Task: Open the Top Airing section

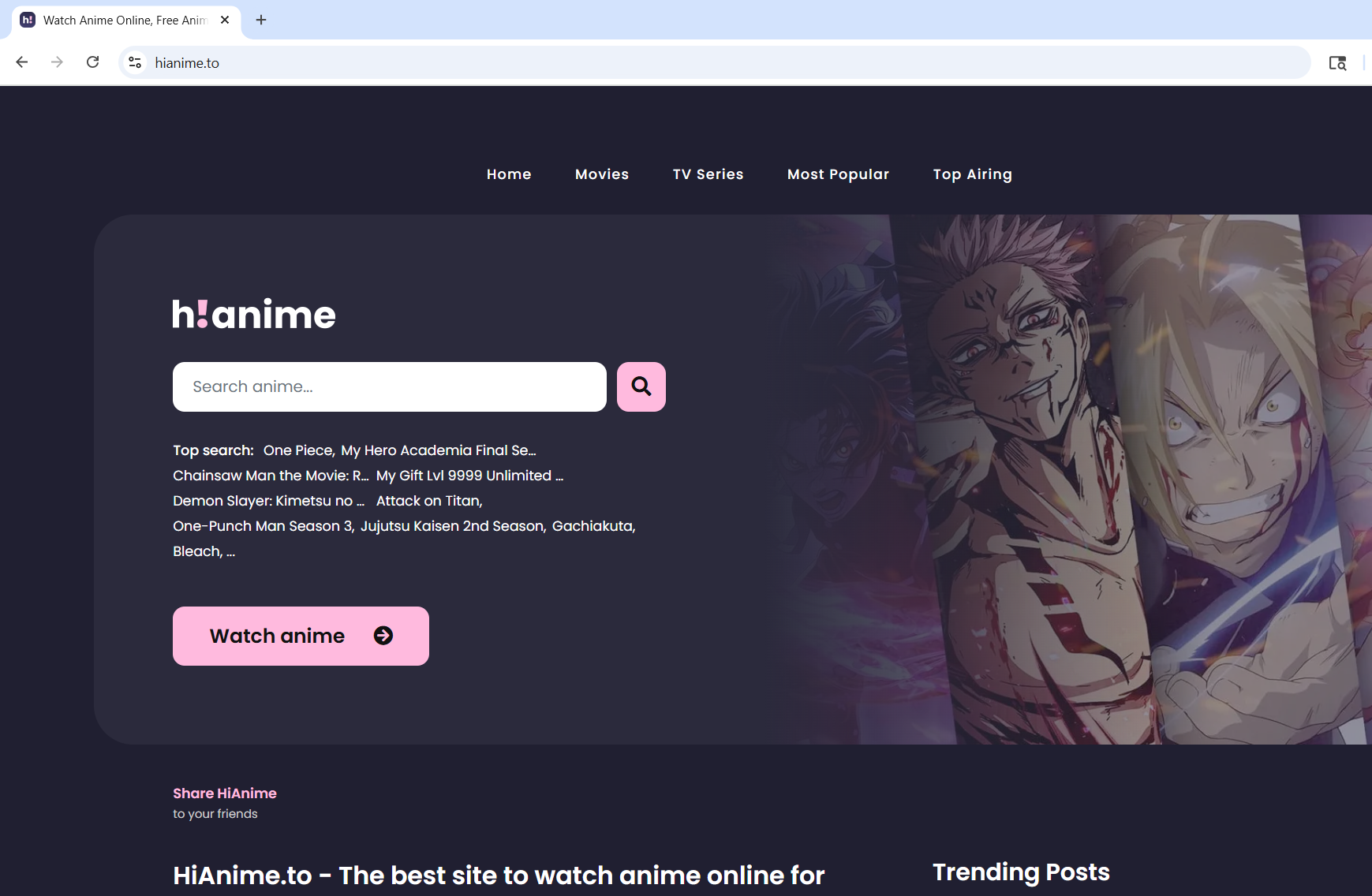Action: point(972,174)
